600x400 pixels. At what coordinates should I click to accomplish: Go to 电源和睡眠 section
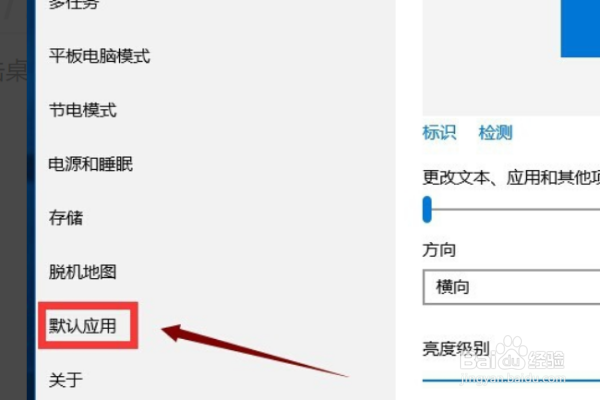(91, 164)
